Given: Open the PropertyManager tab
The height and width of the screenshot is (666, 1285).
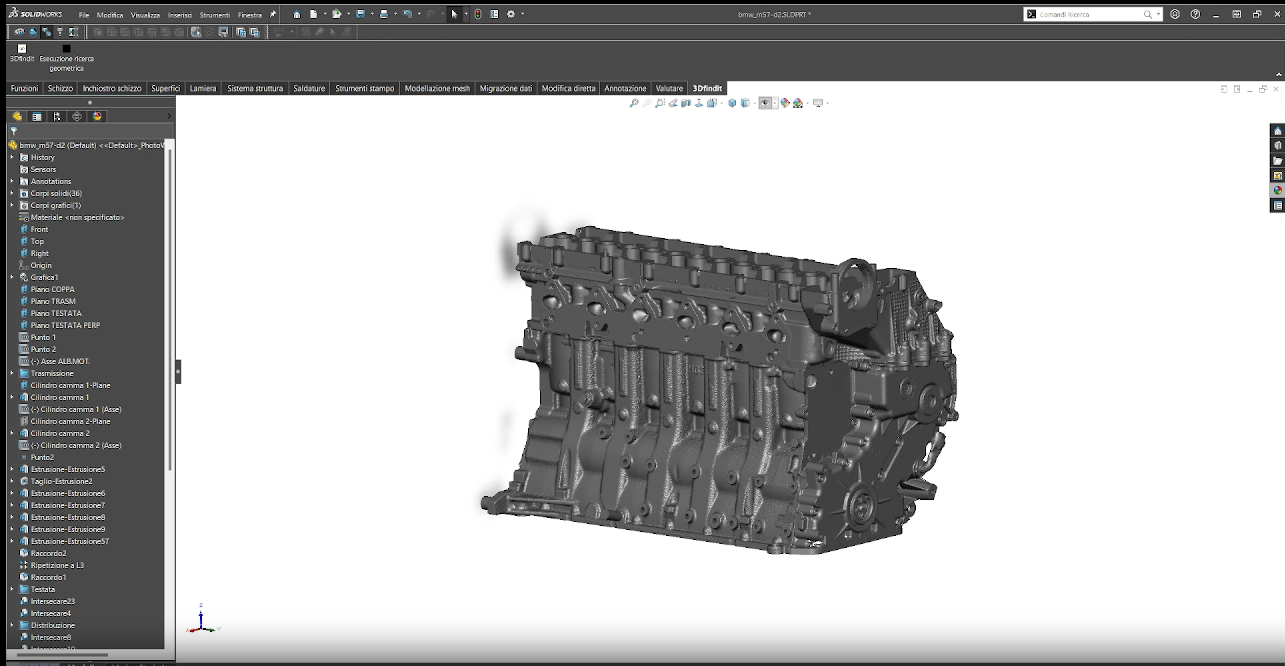Looking at the screenshot, I should 37,116.
